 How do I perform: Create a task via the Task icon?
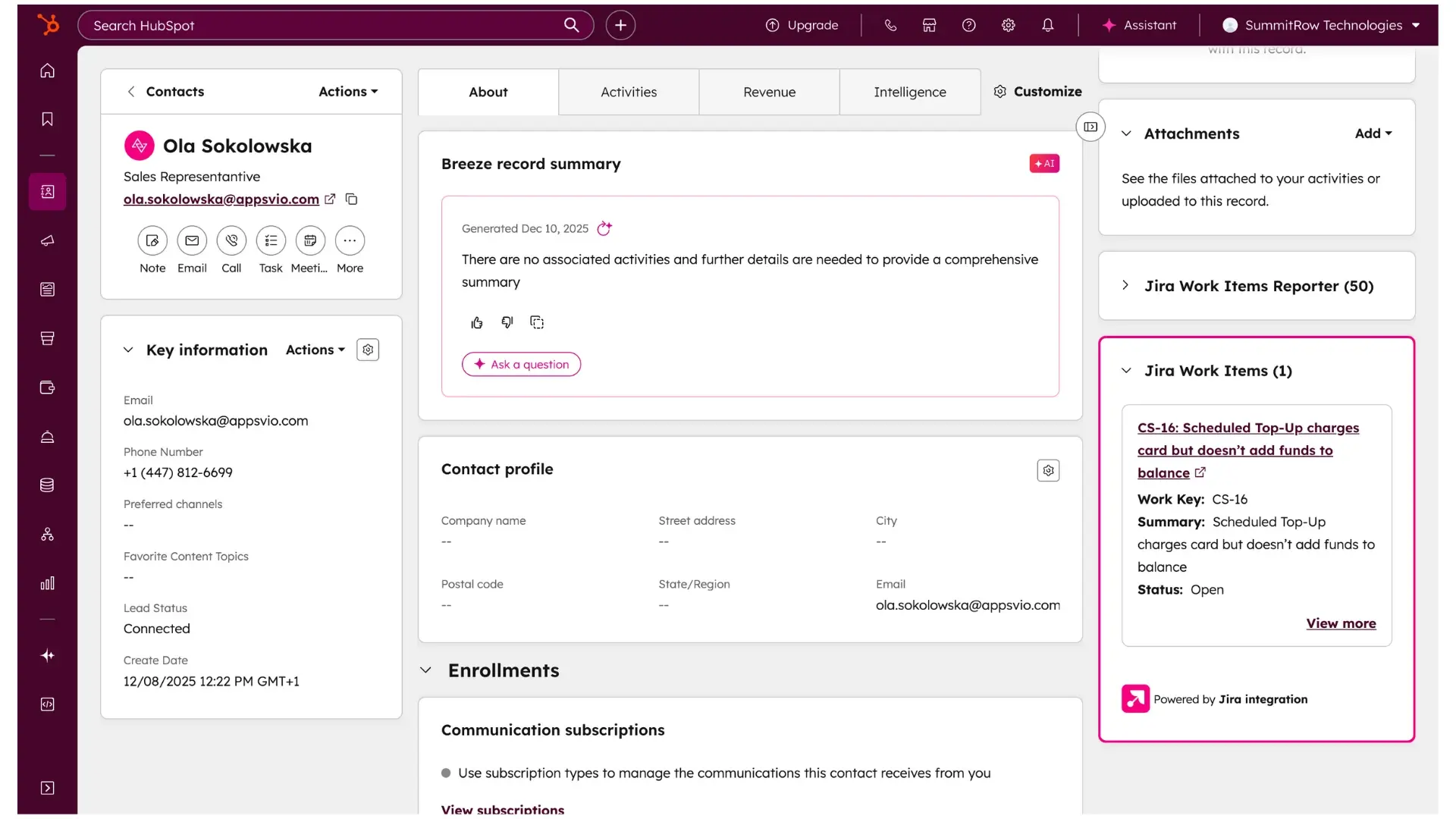coord(271,241)
